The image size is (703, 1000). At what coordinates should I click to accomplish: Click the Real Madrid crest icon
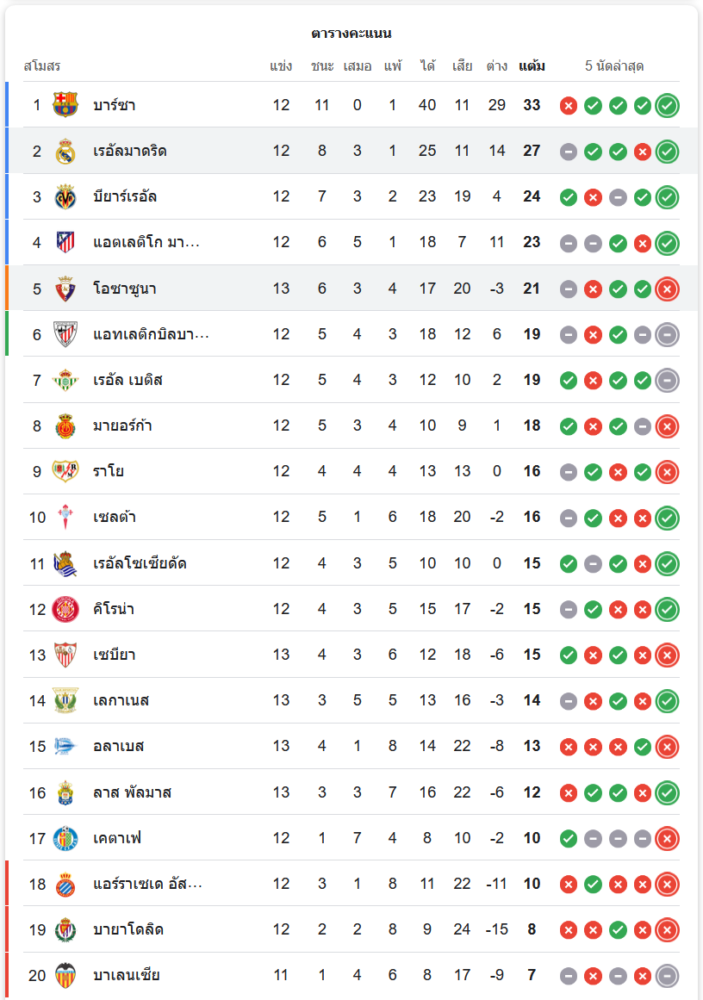(65, 151)
